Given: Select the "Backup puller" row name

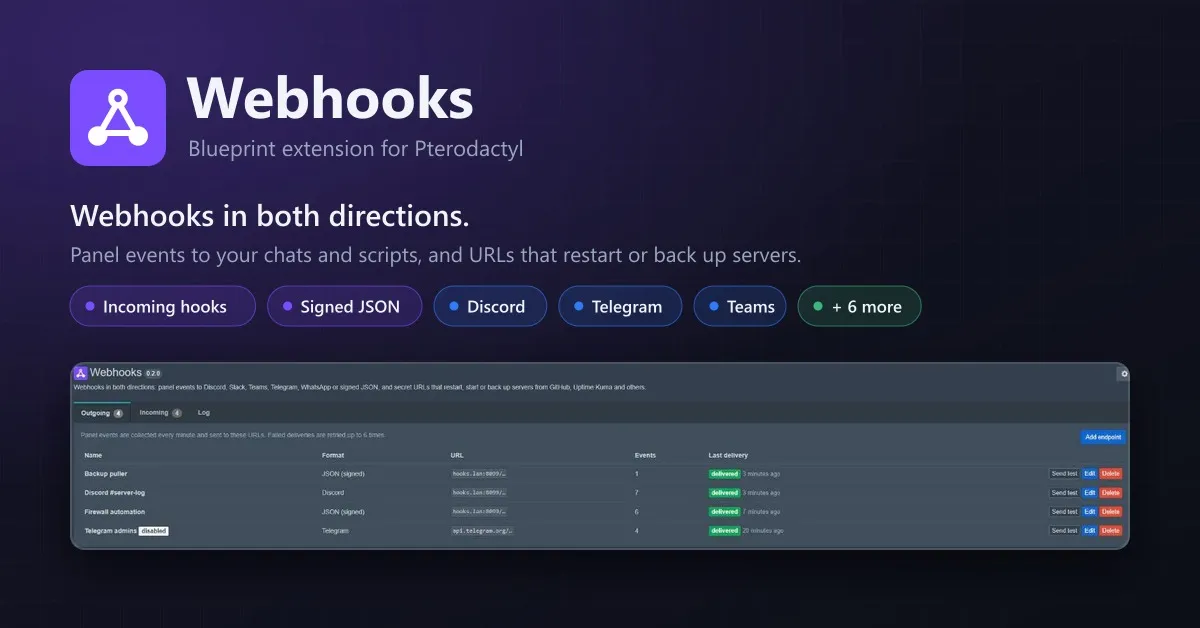Looking at the screenshot, I should 106,473.
